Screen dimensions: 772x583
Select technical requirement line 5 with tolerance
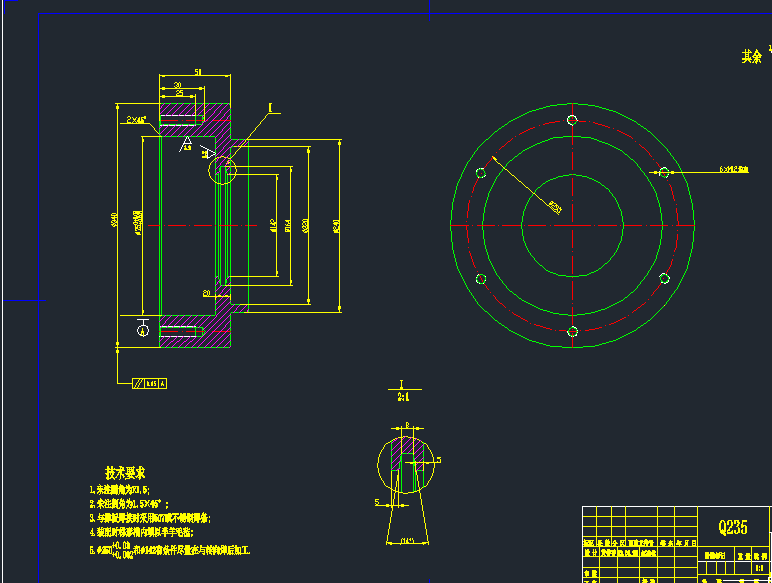[170, 550]
